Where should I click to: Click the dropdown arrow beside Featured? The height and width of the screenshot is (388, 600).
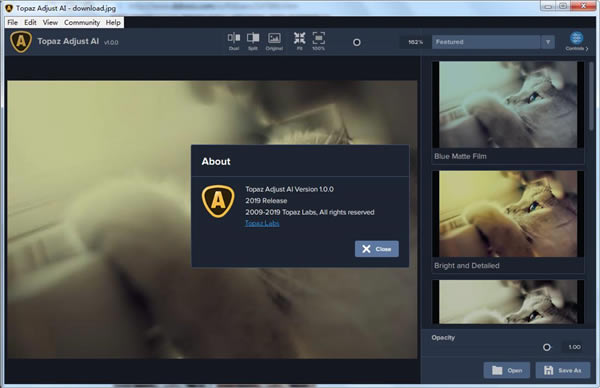pyautogui.click(x=548, y=42)
